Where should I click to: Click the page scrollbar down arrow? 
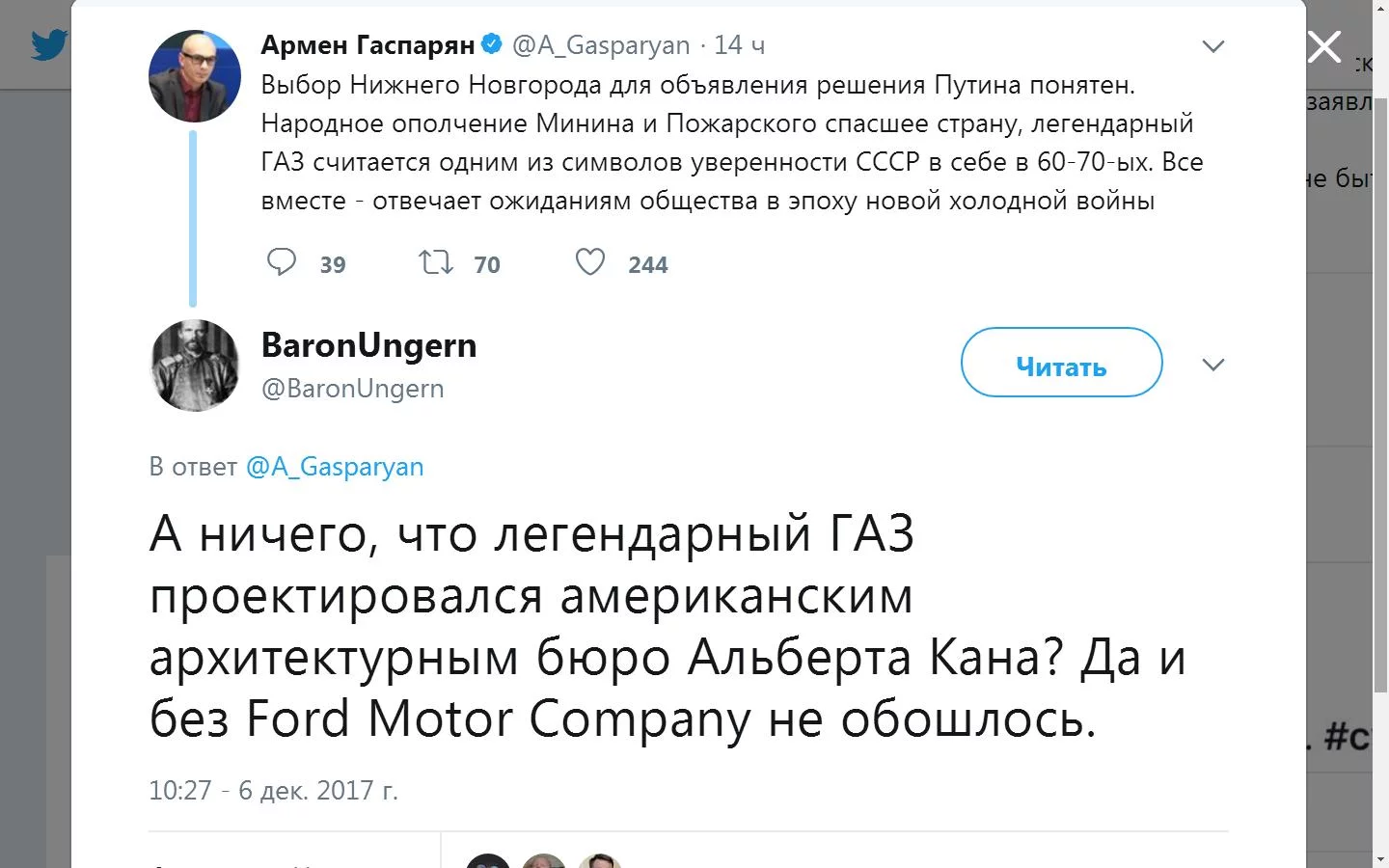[x=1380, y=857]
